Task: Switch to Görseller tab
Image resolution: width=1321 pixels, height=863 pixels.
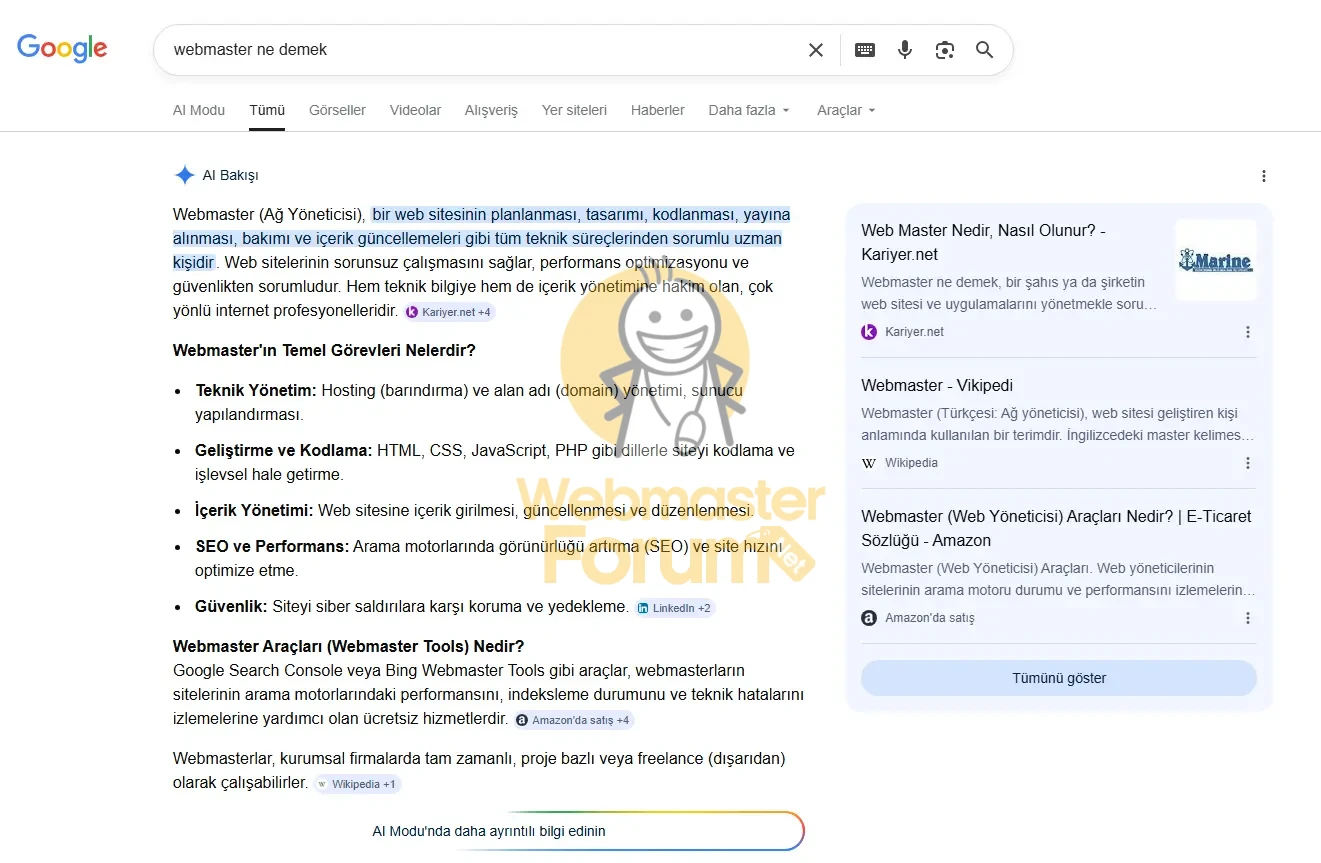Action: pyautogui.click(x=337, y=110)
